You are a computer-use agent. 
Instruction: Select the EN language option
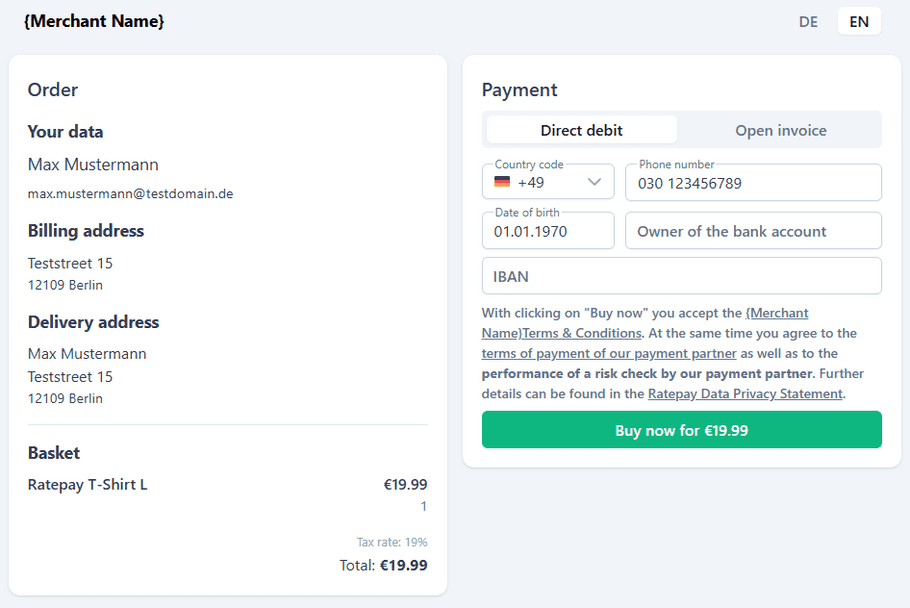tap(859, 22)
